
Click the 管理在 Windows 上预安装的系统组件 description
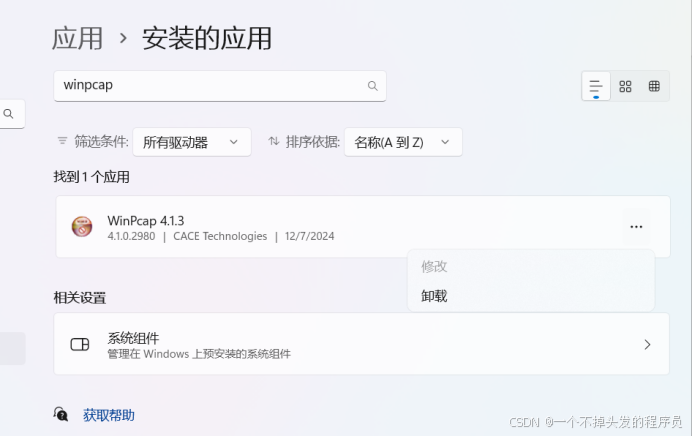(199, 354)
